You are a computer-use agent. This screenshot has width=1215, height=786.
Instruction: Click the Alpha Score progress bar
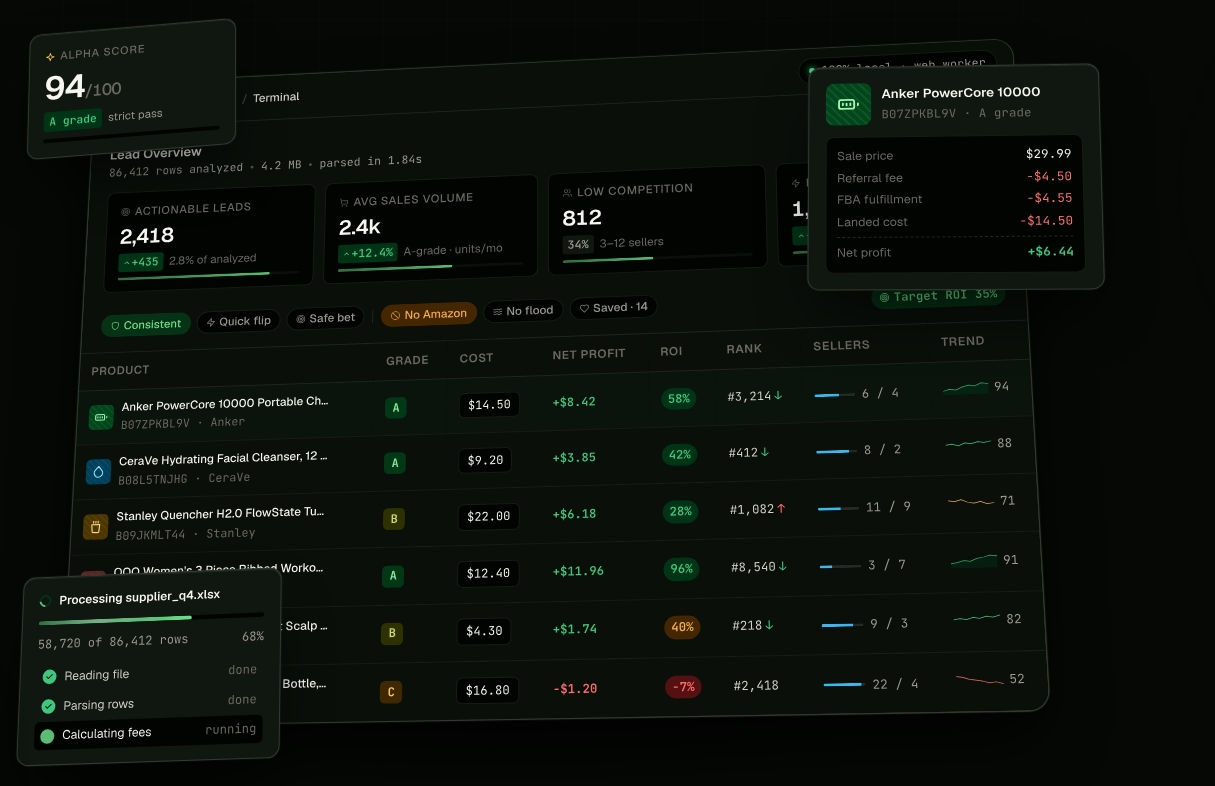coord(131,135)
